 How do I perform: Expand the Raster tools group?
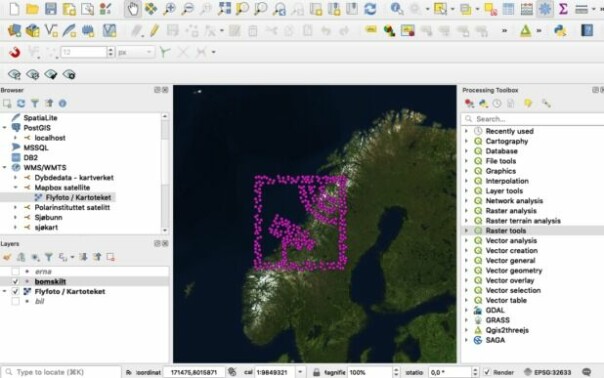[466, 230]
